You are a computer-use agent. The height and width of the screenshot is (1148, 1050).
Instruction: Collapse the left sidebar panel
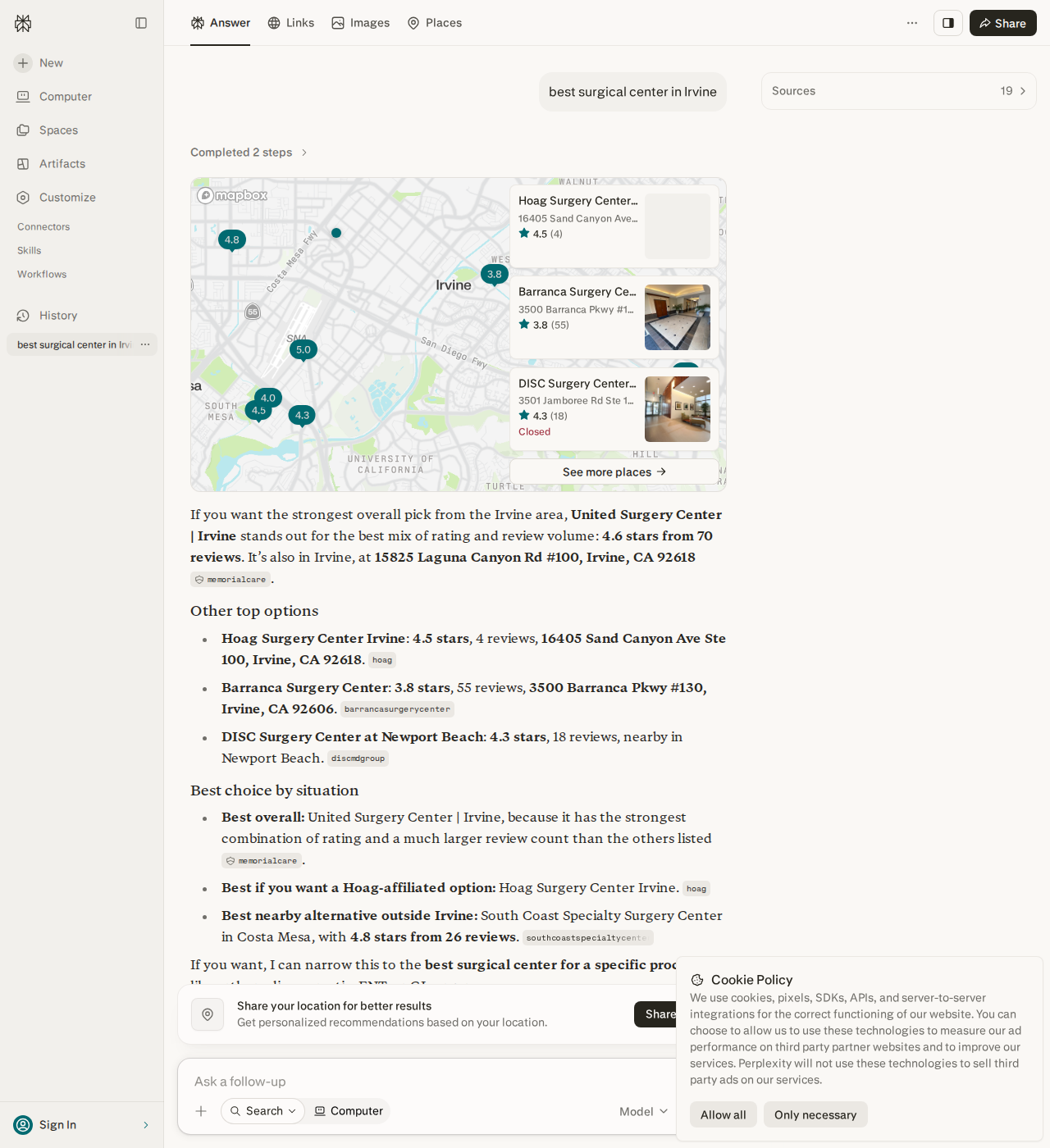coord(141,23)
